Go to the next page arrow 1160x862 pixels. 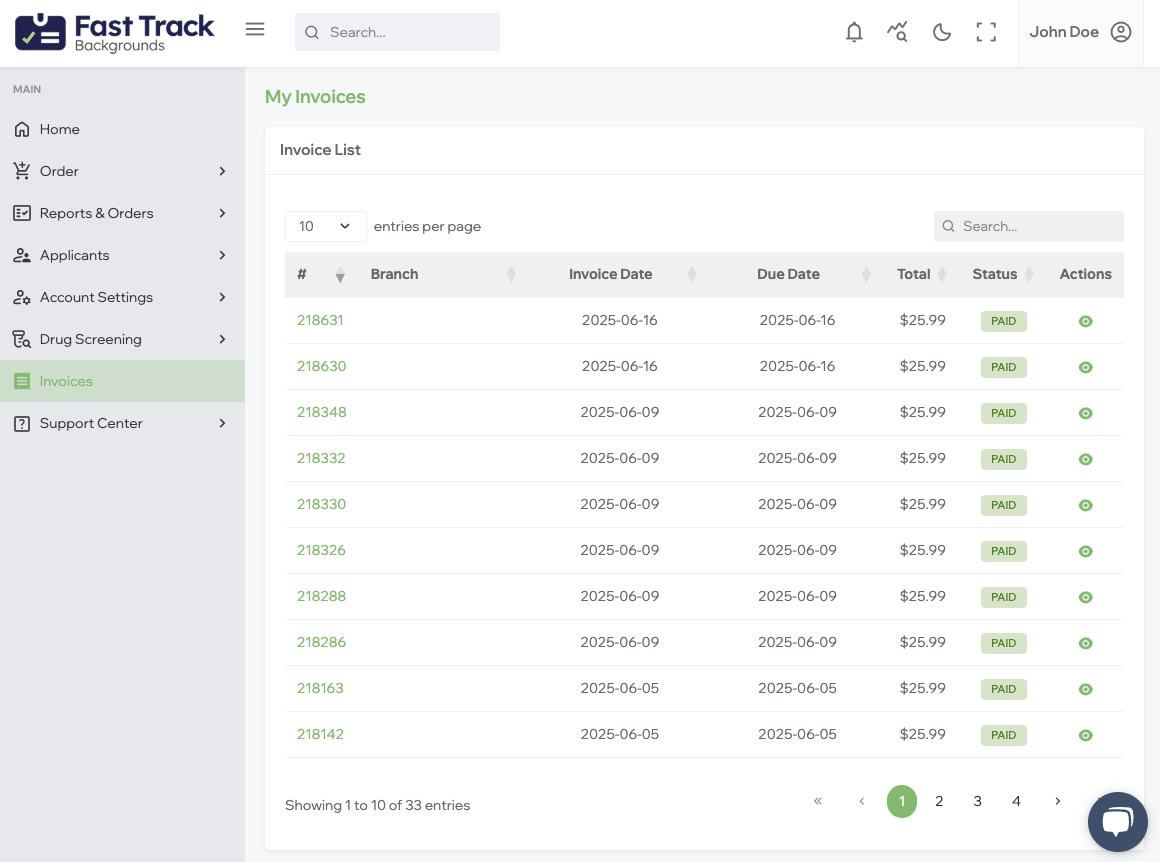[x=1057, y=801]
